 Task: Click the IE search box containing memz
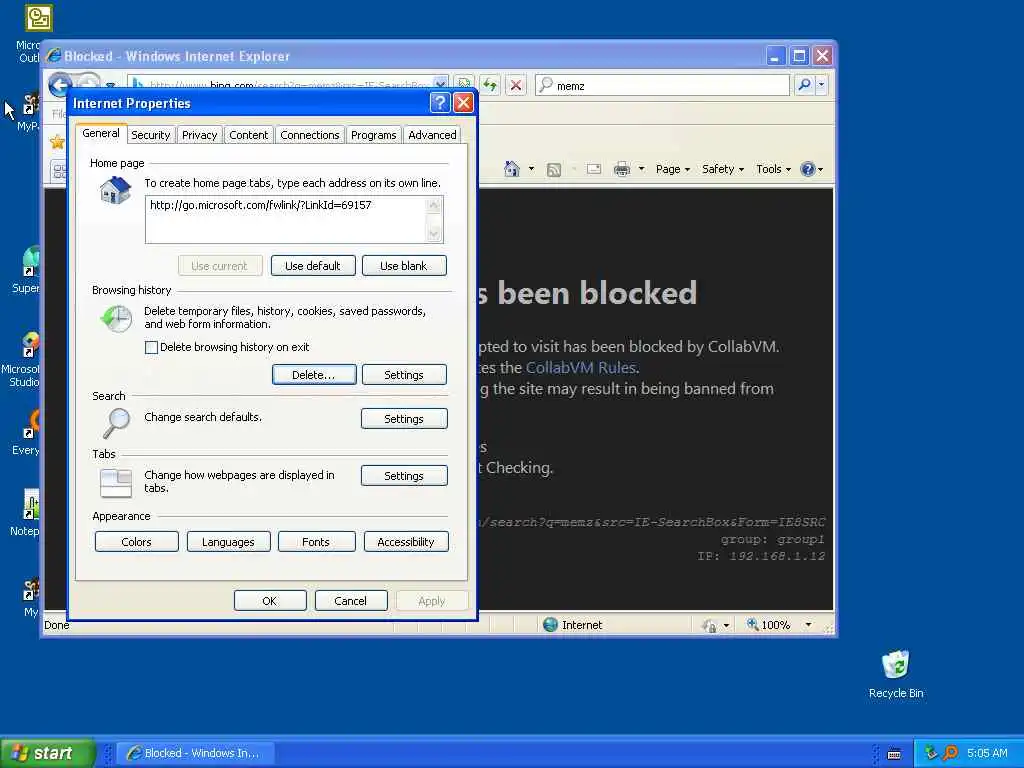[663, 86]
